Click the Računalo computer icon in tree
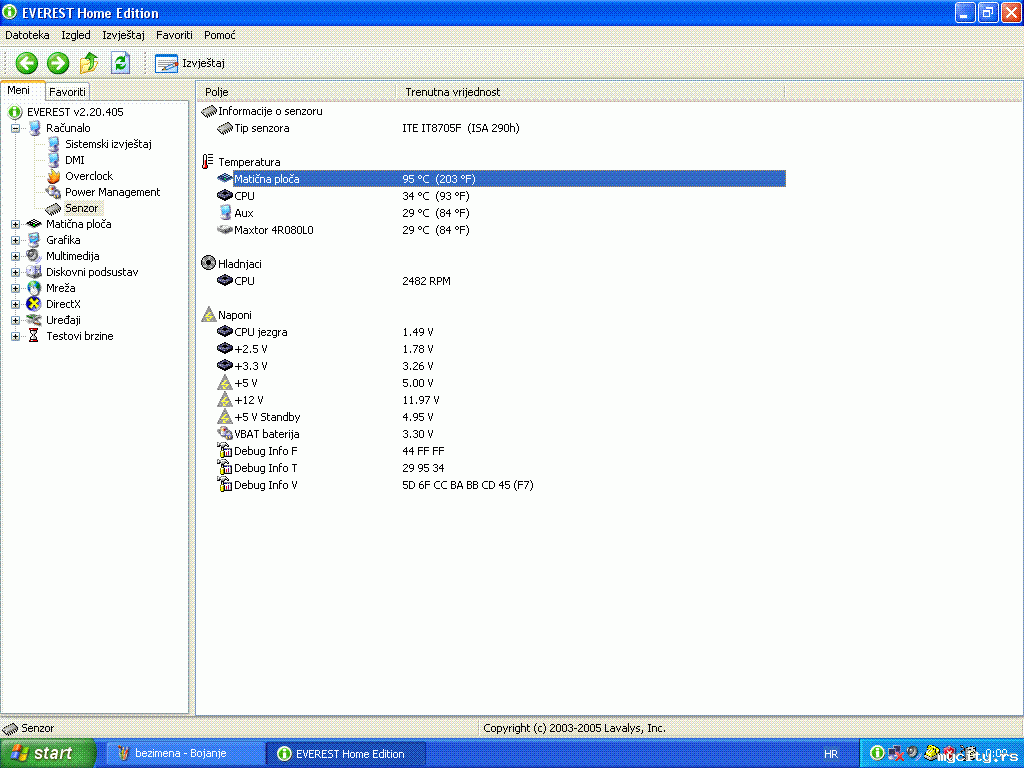Image resolution: width=1024 pixels, height=768 pixels. [x=35, y=128]
